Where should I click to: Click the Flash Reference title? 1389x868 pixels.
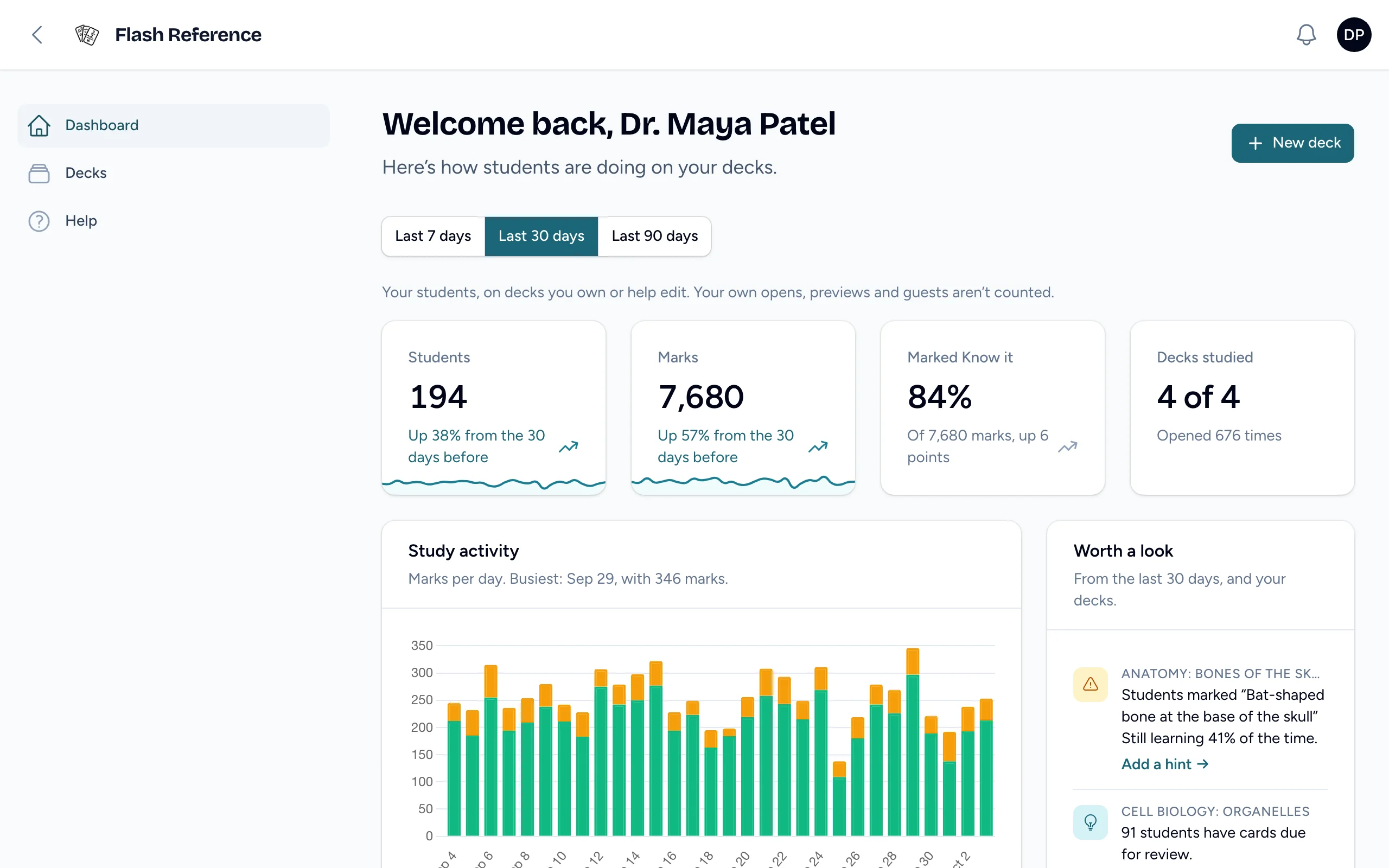pyautogui.click(x=188, y=34)
